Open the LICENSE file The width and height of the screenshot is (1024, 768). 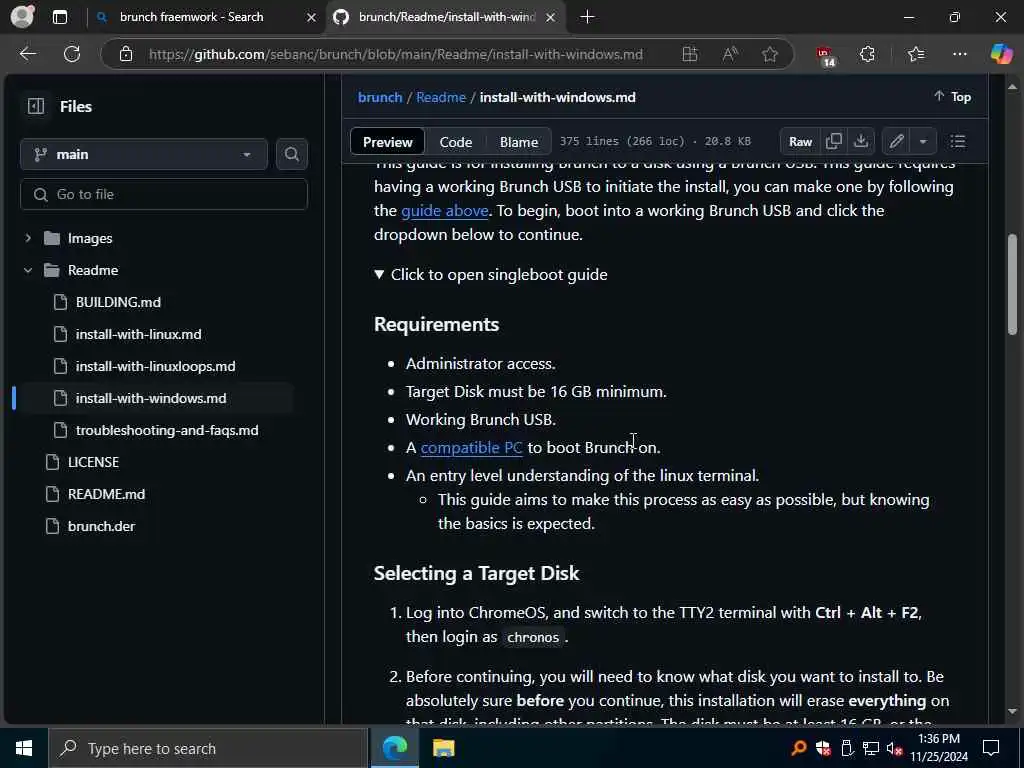(x=93, y=462)
